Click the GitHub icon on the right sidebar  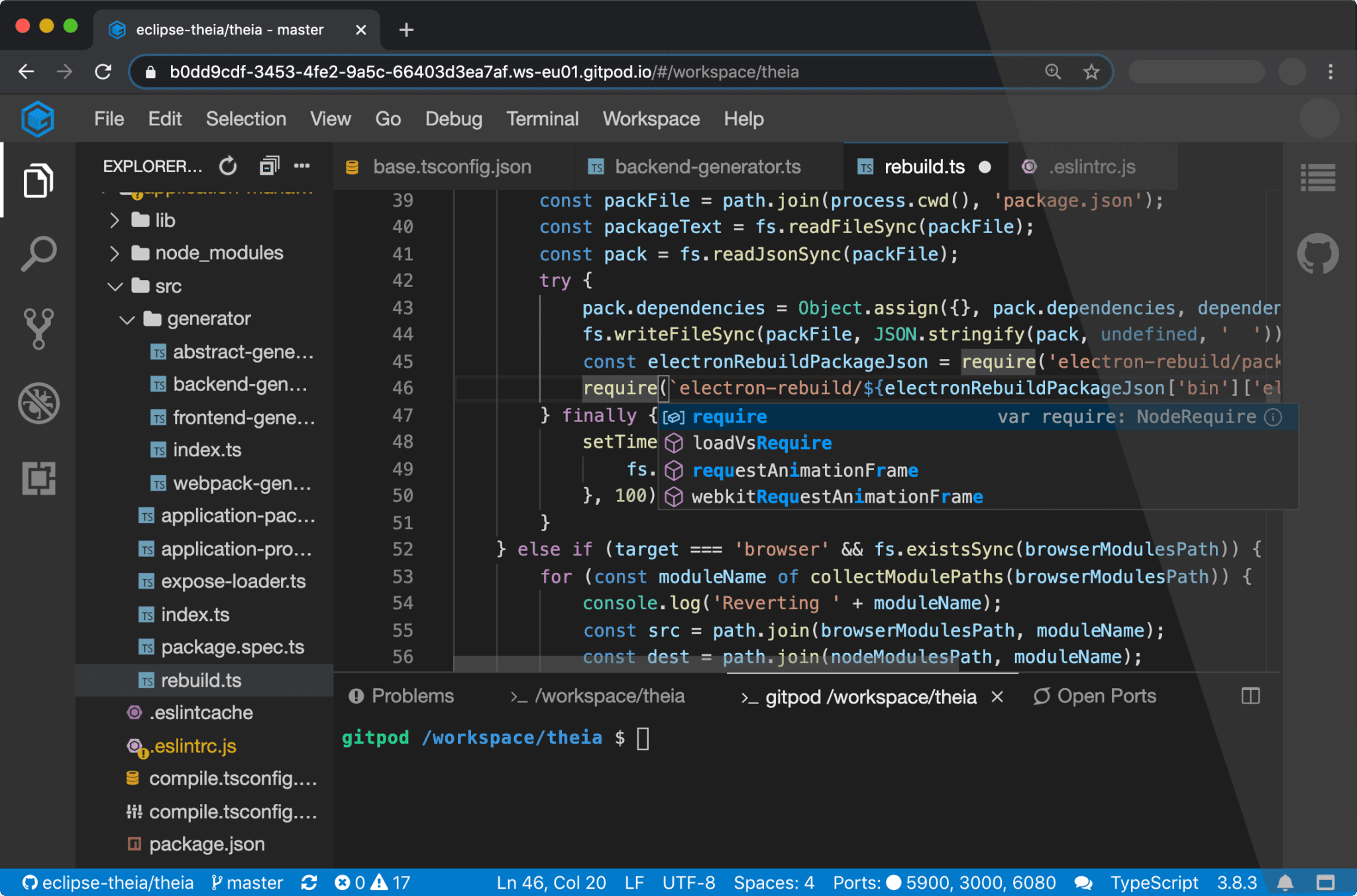coord(1318,254)
